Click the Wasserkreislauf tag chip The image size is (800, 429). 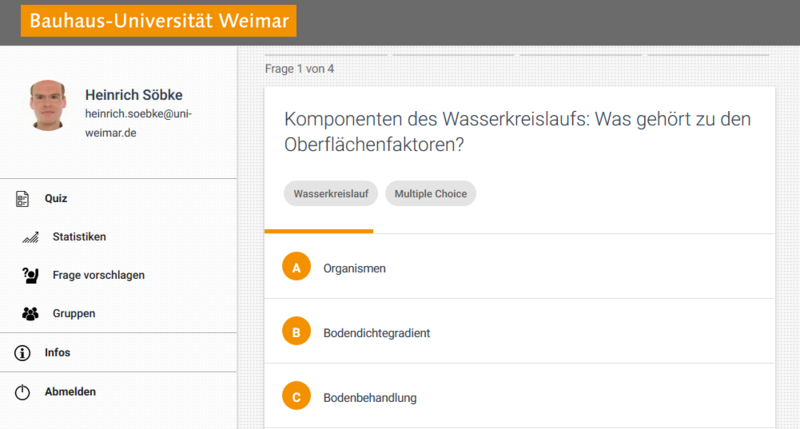pyautogui.click(x=330, y=194)
